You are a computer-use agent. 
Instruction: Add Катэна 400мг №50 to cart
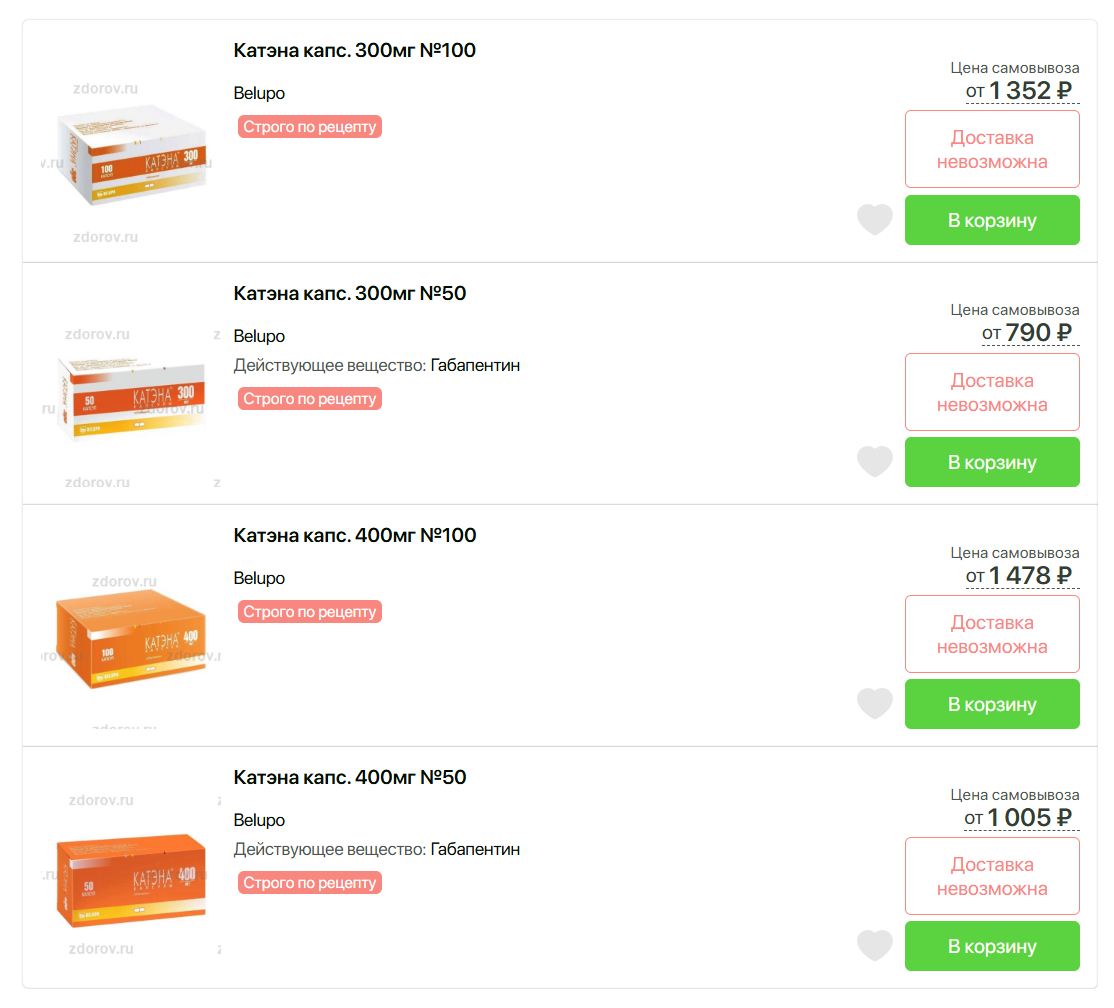tap(992, 946)
